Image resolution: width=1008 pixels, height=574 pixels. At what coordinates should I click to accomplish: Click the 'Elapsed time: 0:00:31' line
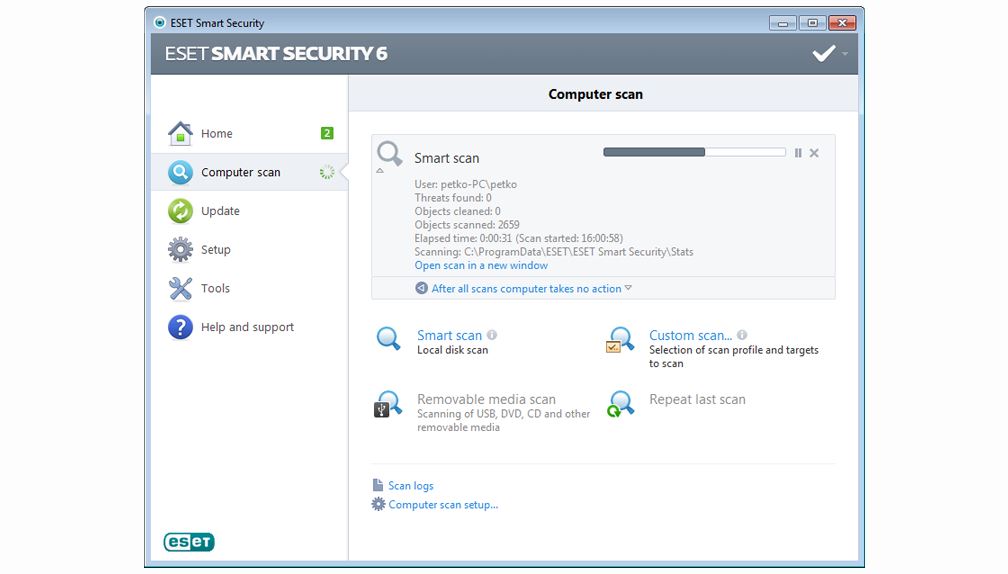tap(518, 238)
